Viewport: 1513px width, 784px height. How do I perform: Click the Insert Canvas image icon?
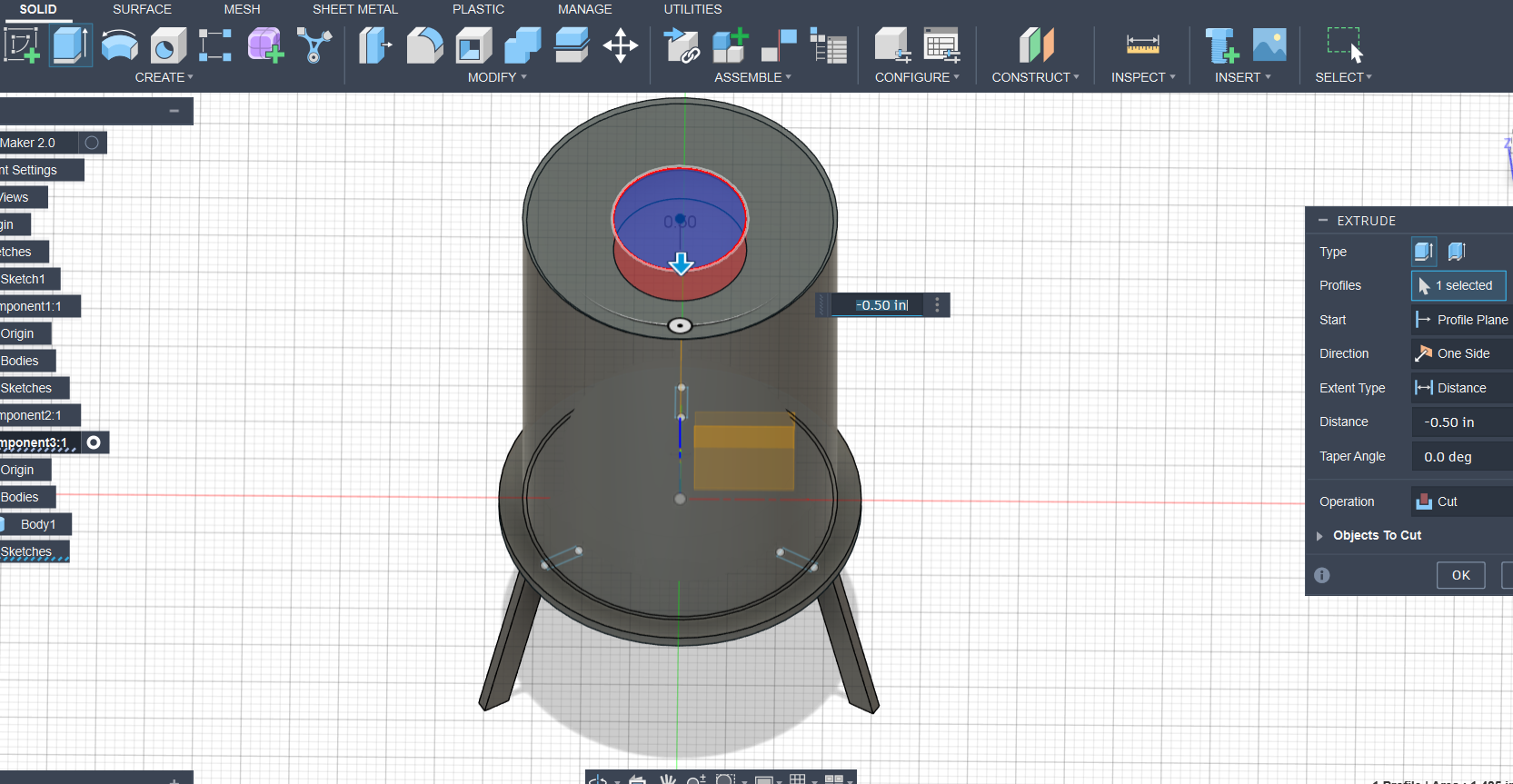click(1269, 45)
